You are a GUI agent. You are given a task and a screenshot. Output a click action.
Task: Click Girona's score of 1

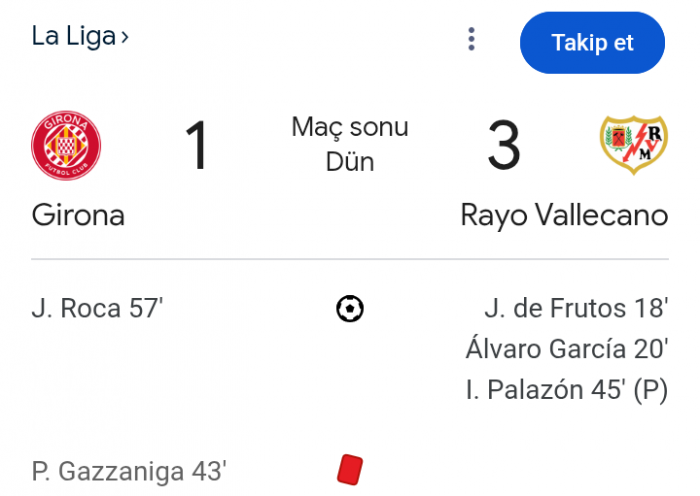tap(197, 146)
